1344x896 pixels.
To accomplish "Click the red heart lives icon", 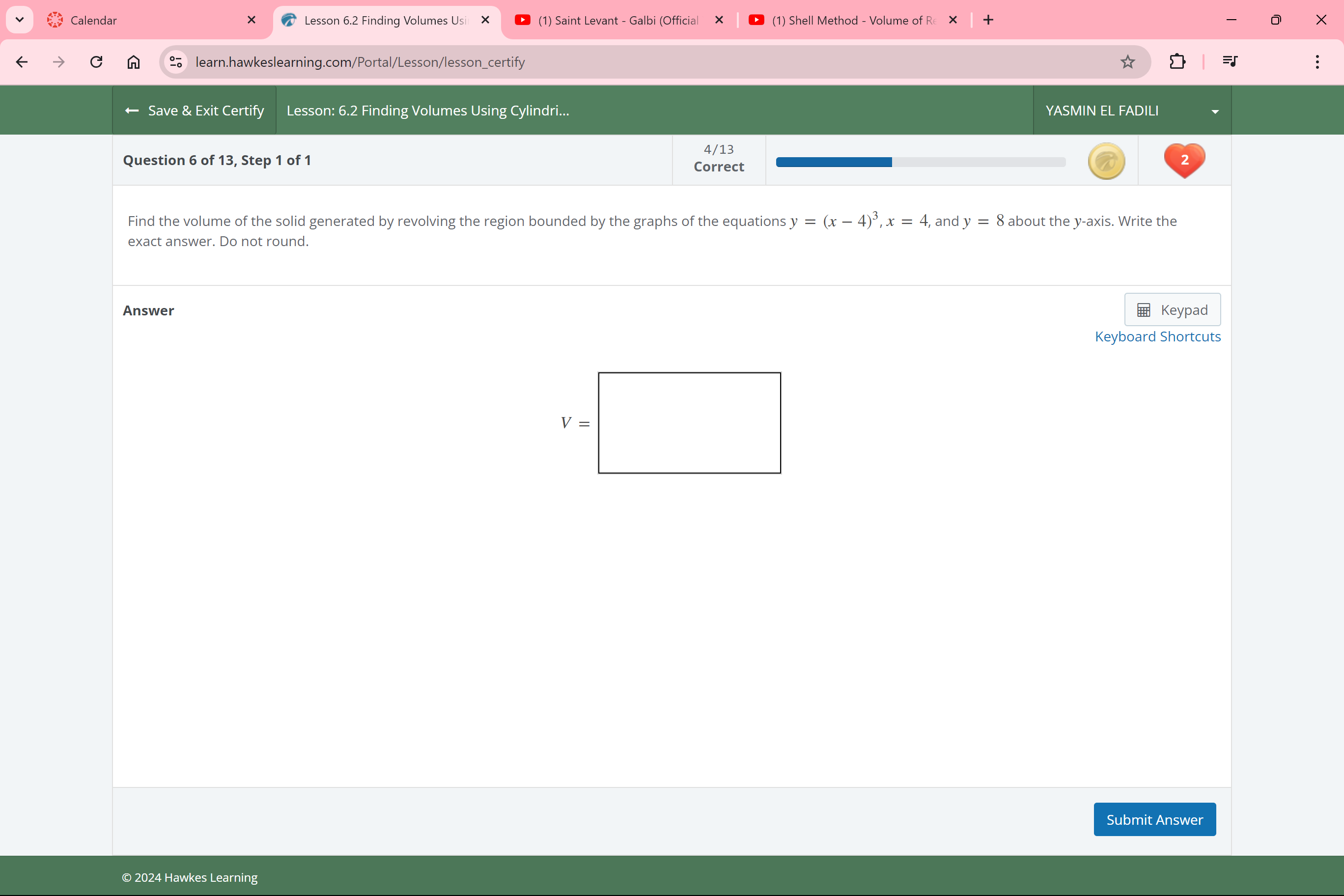I will (x=1184, y=160).
